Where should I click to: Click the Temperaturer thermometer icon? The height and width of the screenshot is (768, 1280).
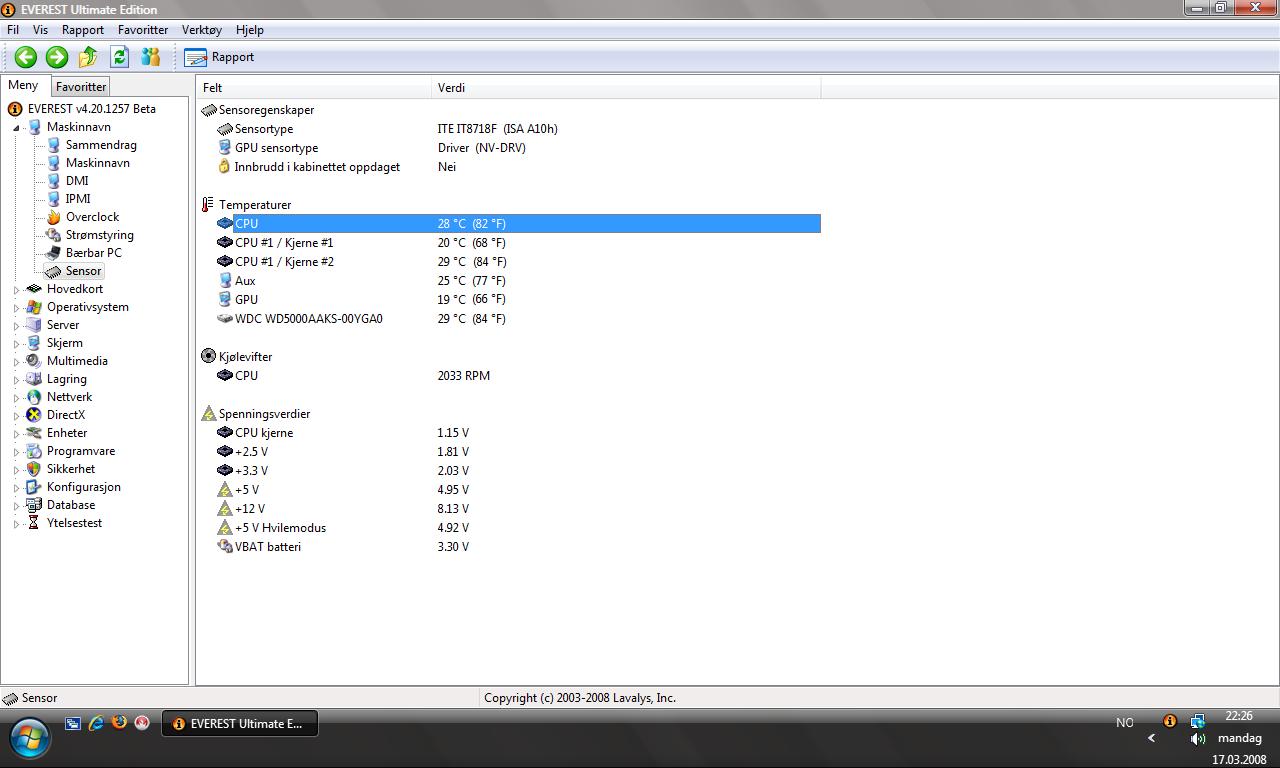208,205
